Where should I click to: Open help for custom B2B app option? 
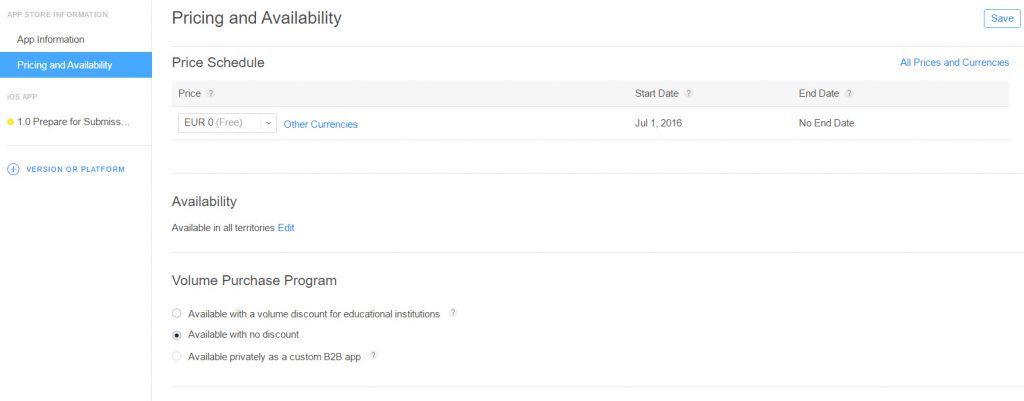pos(373,355)
